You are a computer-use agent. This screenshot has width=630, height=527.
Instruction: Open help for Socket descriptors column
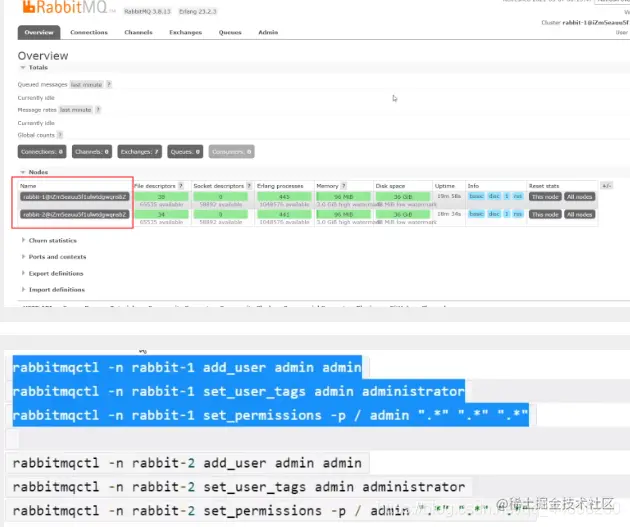(249, 186)
